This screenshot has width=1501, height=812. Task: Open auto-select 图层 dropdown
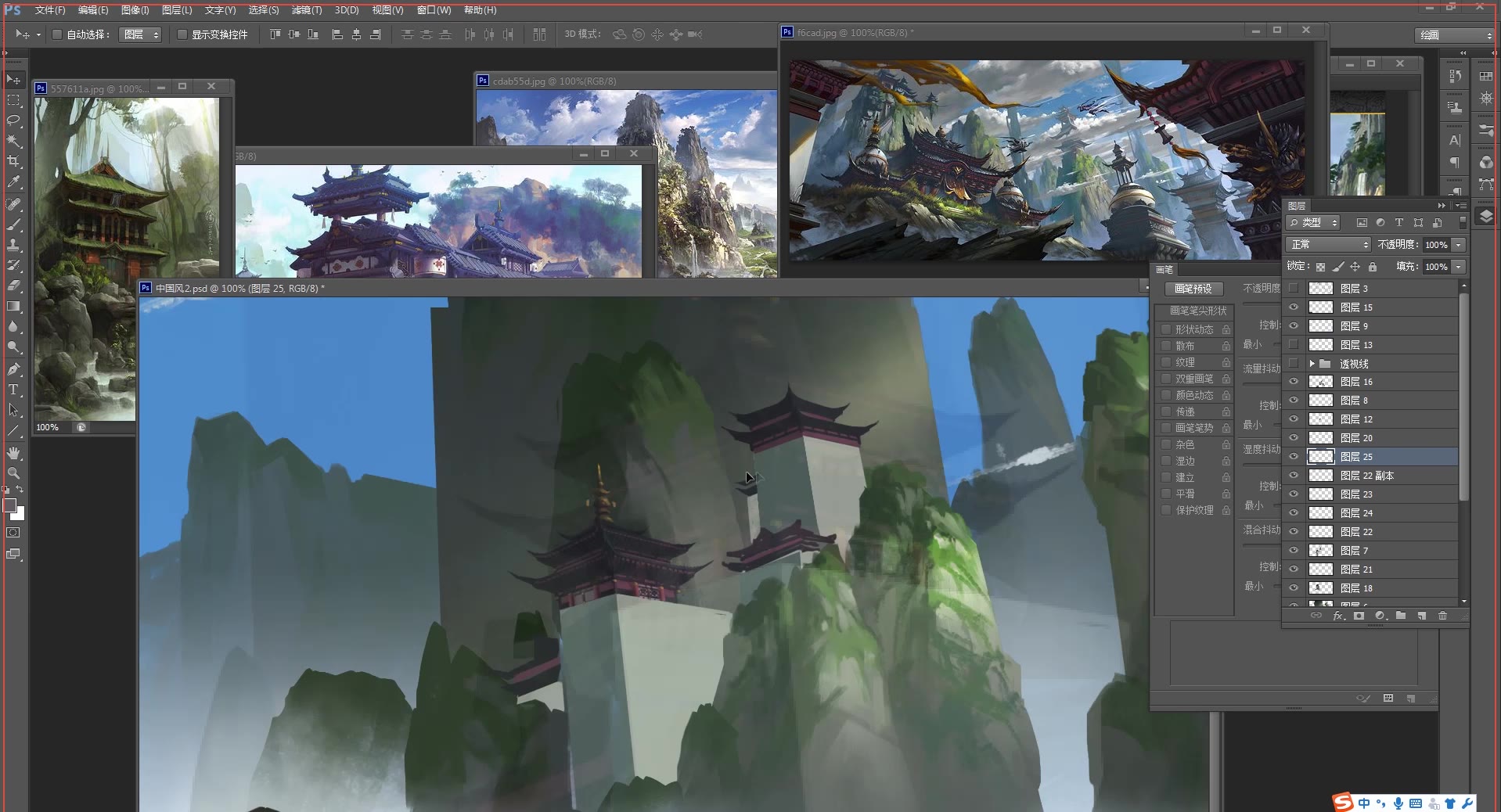140,34
